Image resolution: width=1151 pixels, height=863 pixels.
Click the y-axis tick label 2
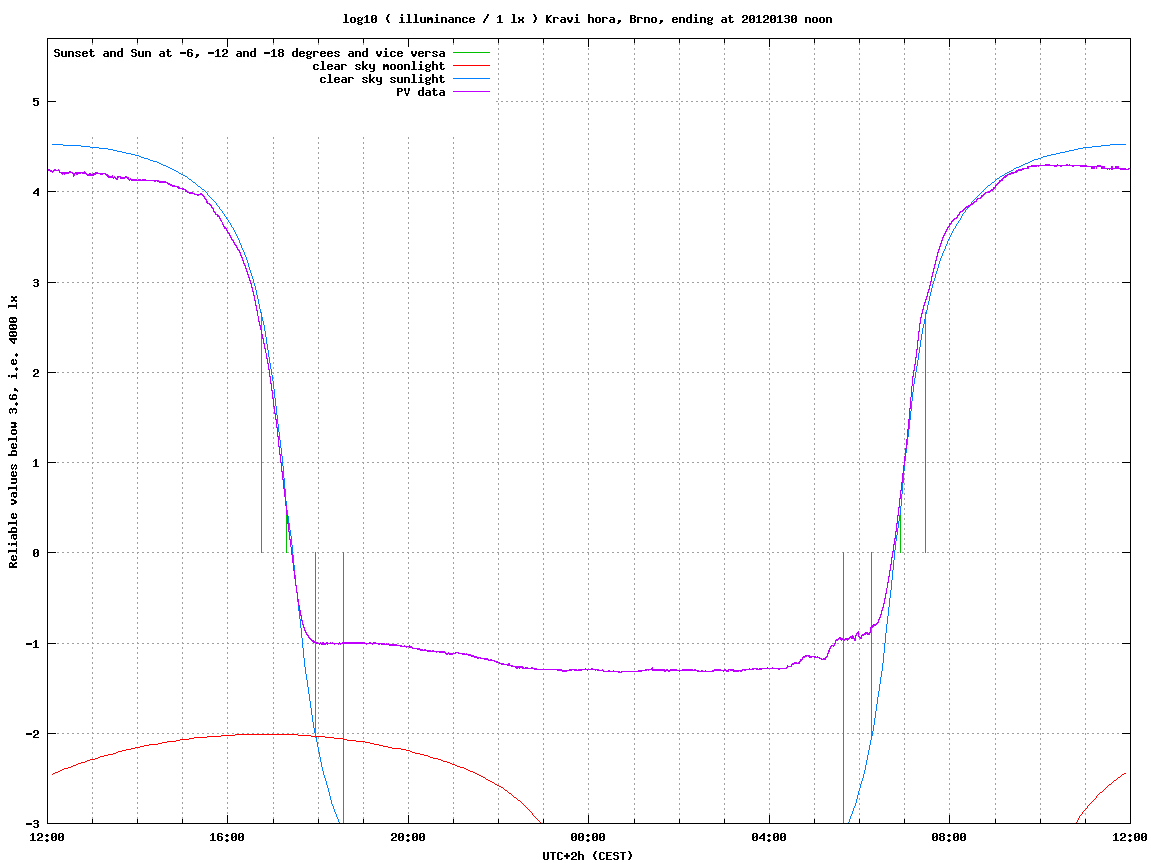(x=35, y=373)
